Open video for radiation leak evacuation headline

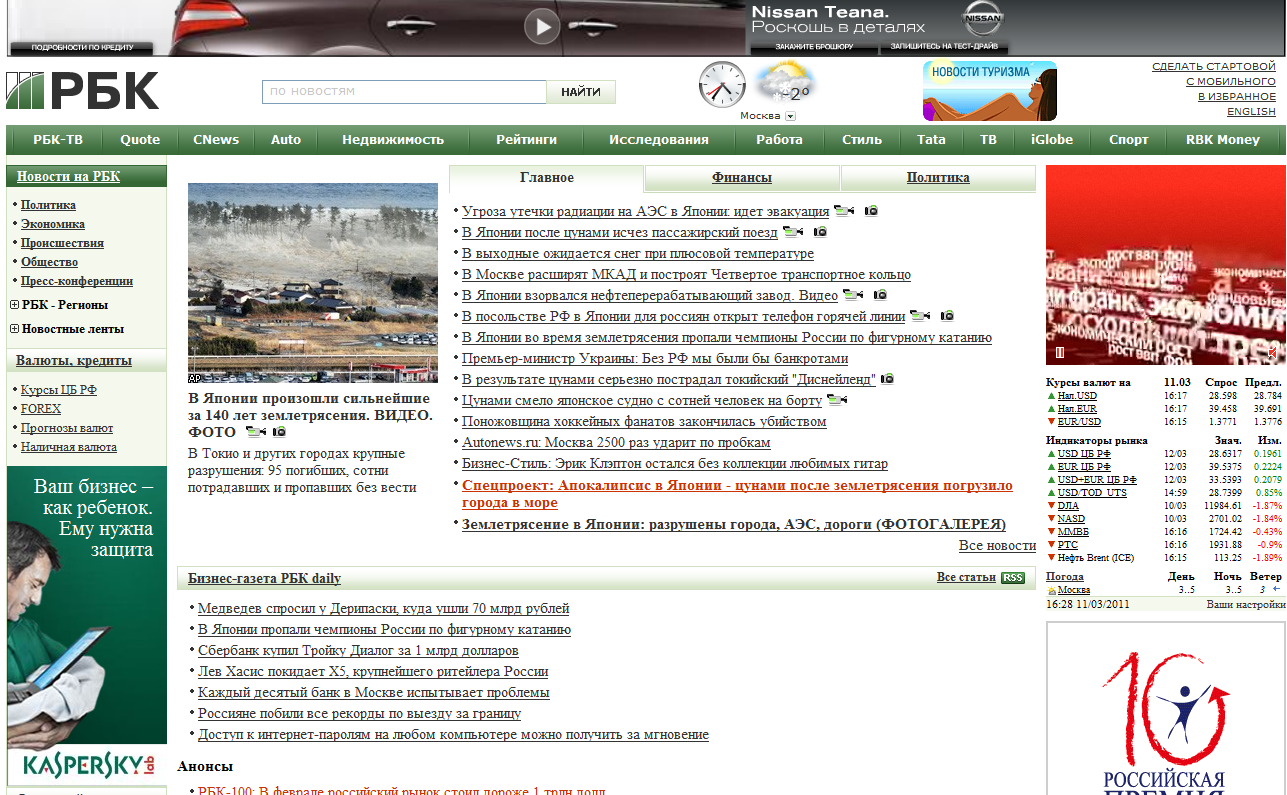click(844, 211)
